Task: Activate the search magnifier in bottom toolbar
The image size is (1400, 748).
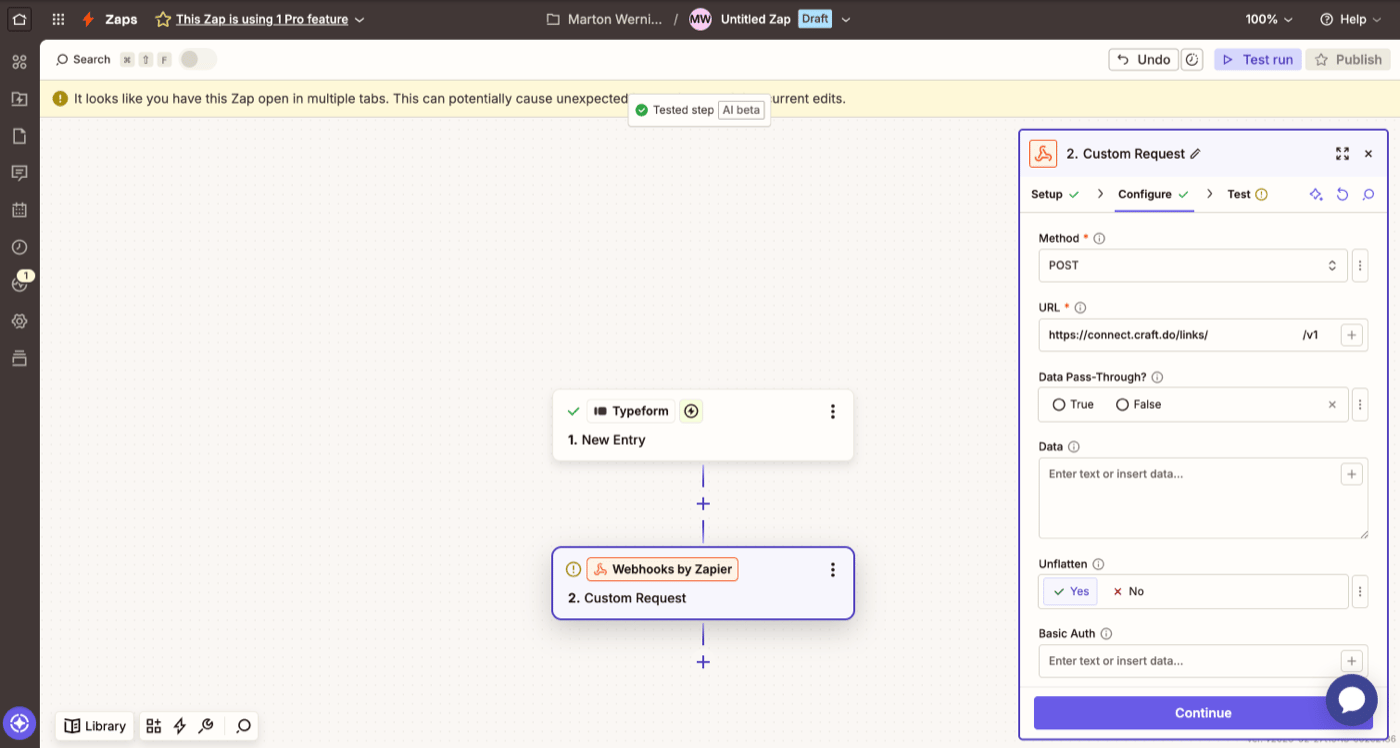Action: (243, 726)
